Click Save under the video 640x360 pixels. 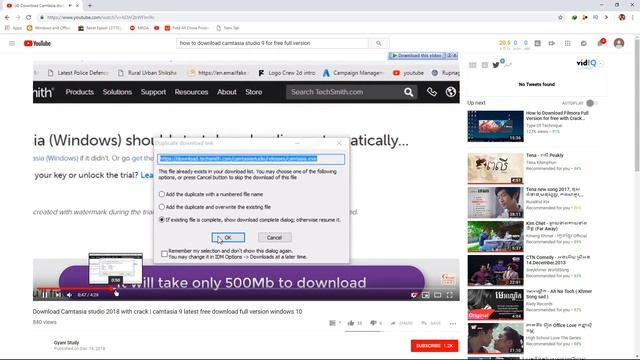pyautogui.click(x=431, y=323)
